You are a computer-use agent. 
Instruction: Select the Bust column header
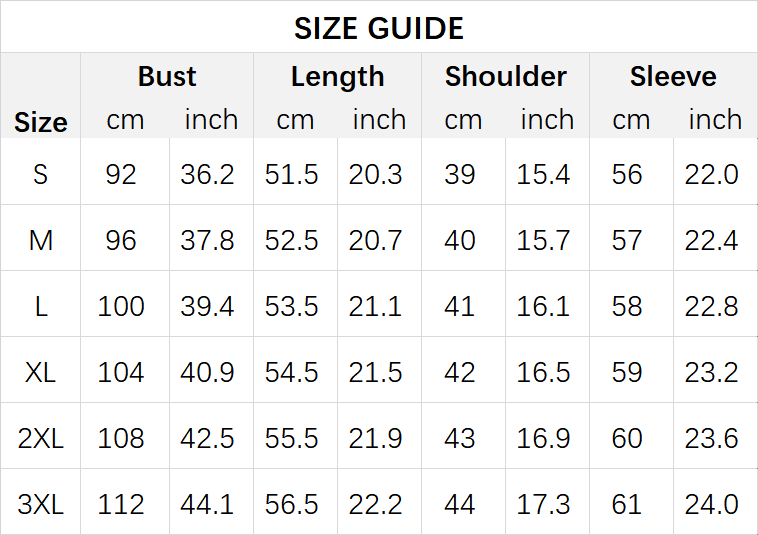pyautogui.click(x=167, y=76)
